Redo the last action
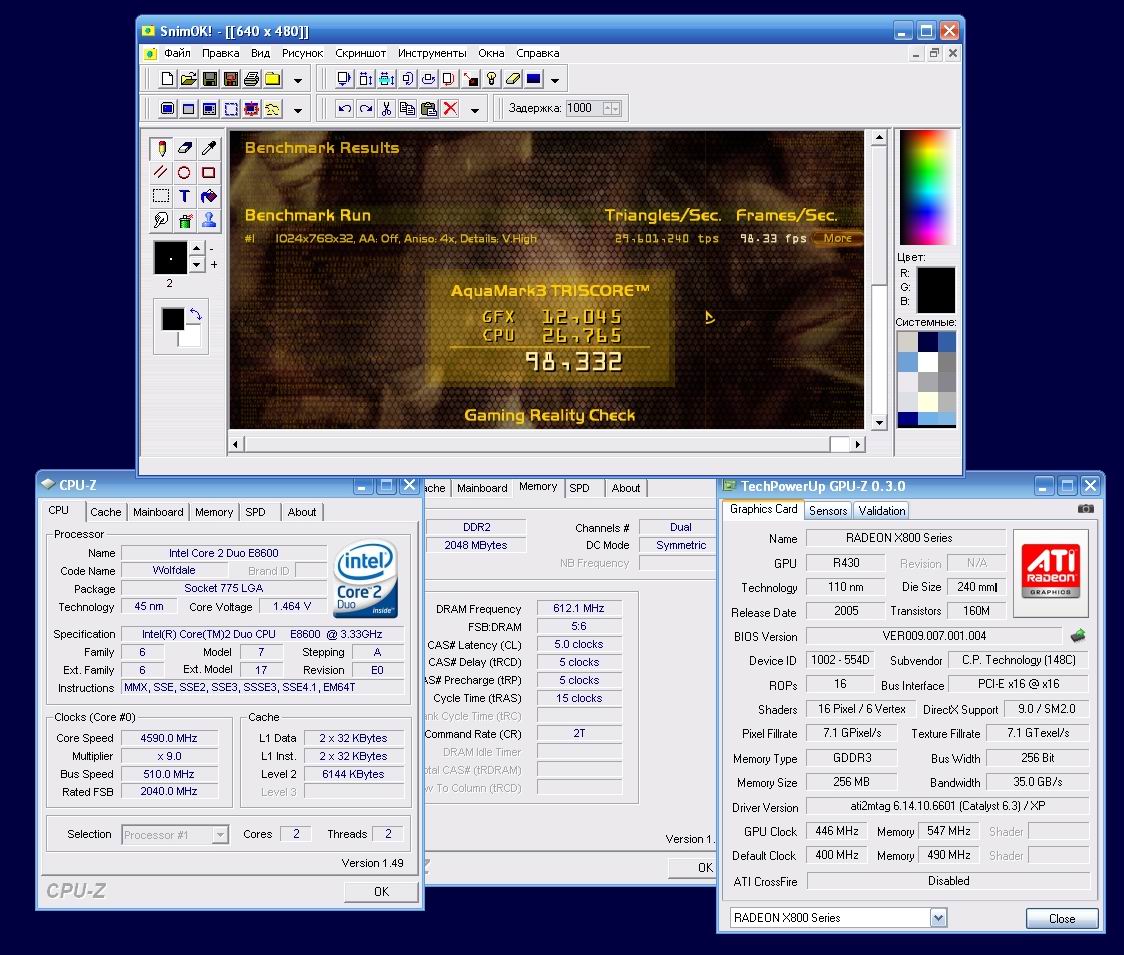Image resolution: width=1124 pixels, height=955 pixels. tap(366, 108)
